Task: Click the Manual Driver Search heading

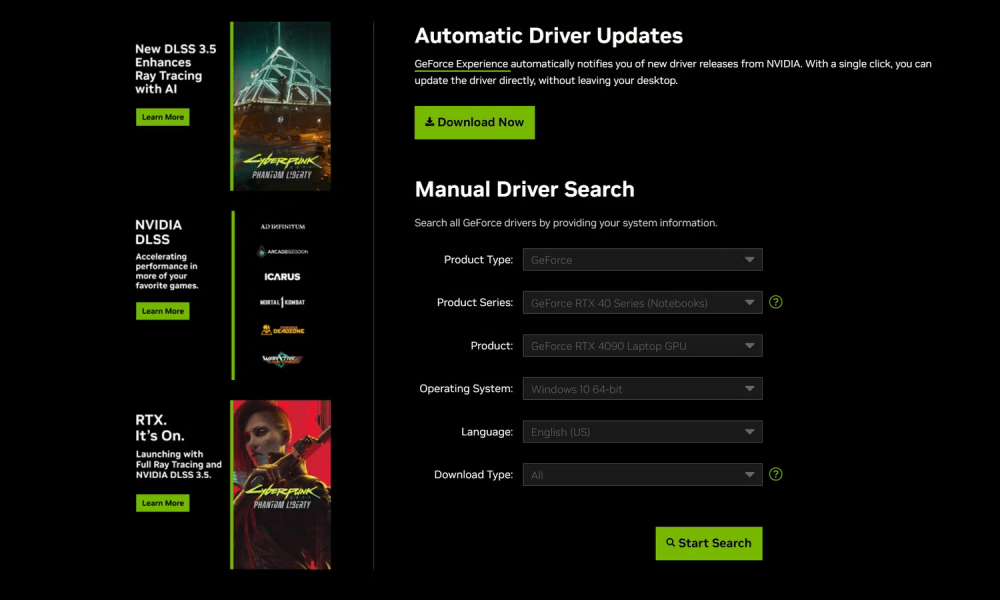Action: [524, 189]
